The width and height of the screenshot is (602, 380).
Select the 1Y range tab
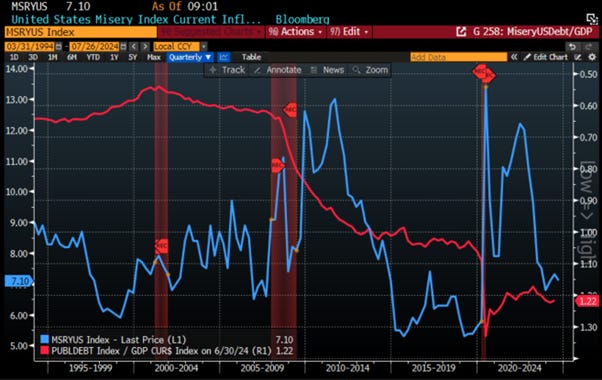point(114,57)
